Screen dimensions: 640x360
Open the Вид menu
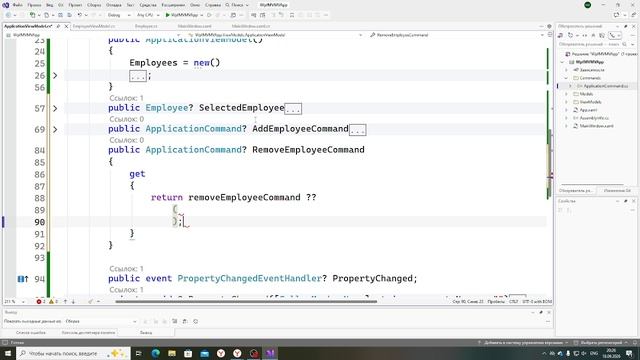[49, 5]
